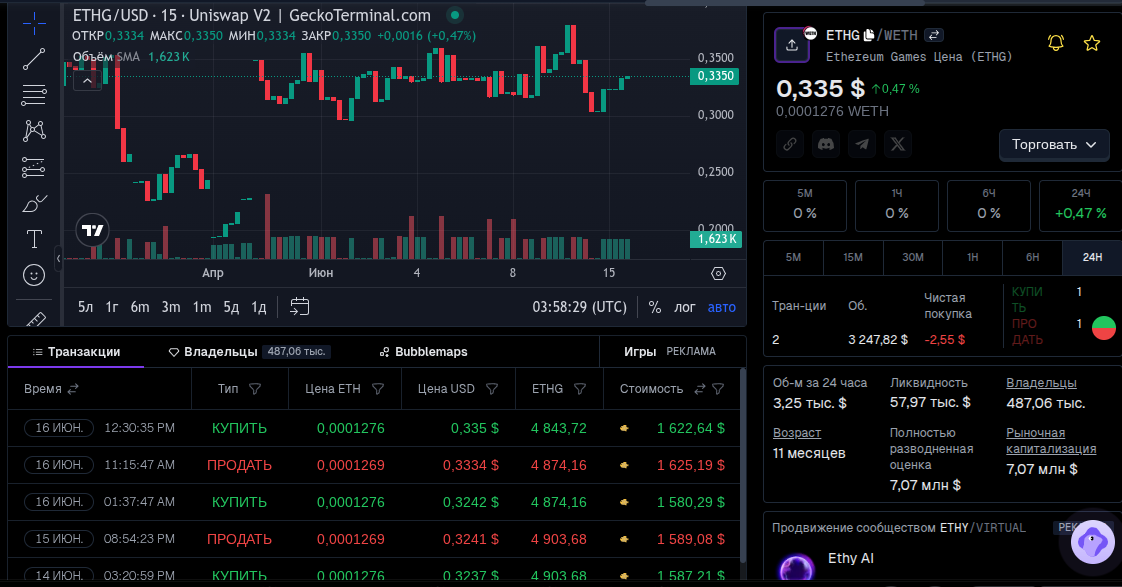The height and width of the screenshot is (587, 1122).
Task: Click the TradingView logo on chart
Action: pos(92,230)
